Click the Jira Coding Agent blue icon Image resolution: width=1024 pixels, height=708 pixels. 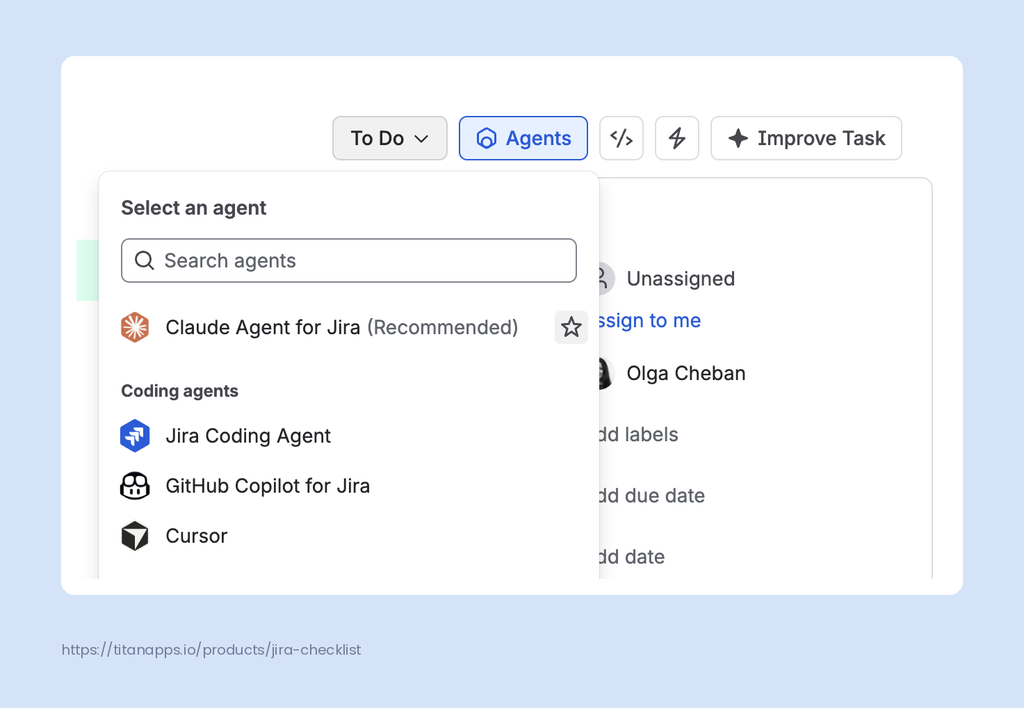[135, 436]
